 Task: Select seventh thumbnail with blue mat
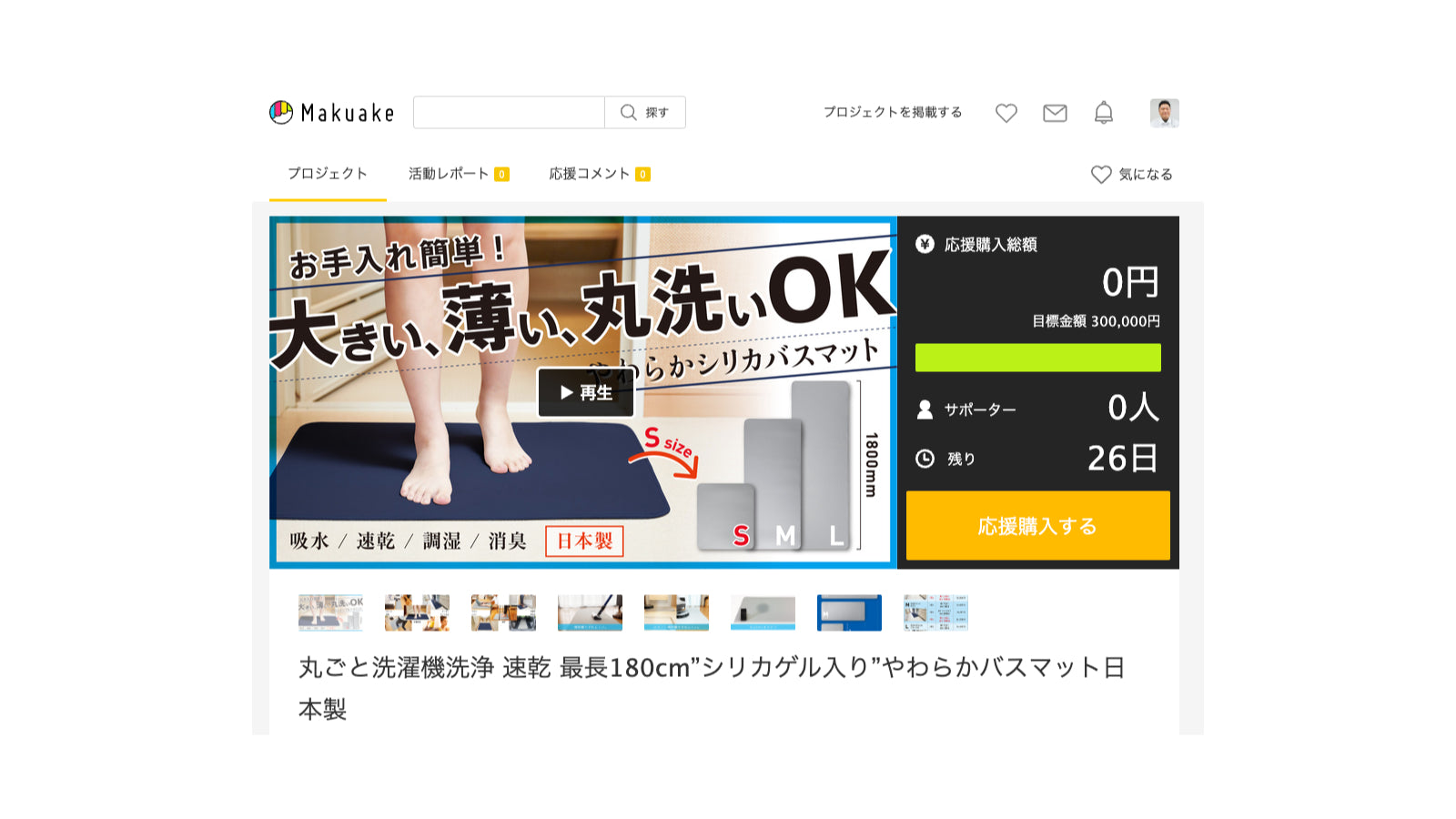click(x=849, y=612)
